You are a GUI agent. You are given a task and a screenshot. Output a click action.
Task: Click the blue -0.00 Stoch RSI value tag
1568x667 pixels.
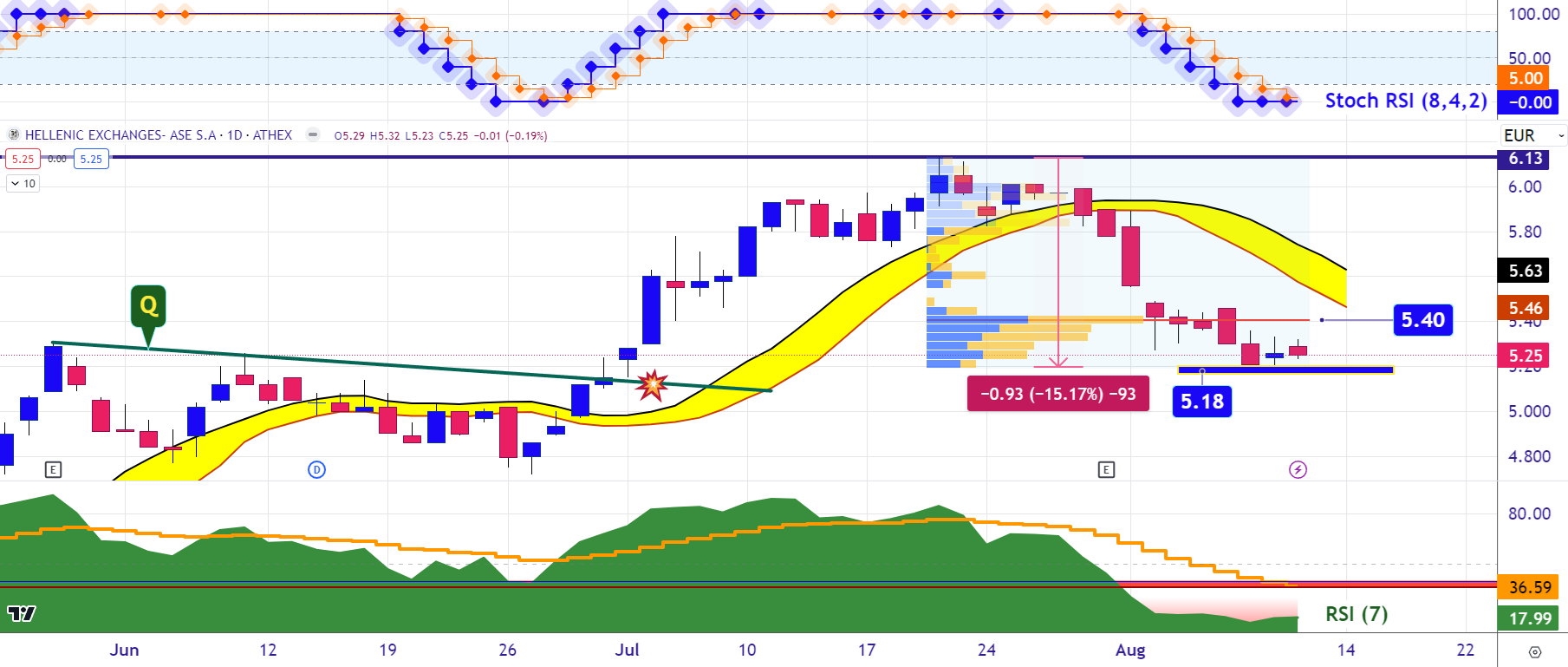1529,102
